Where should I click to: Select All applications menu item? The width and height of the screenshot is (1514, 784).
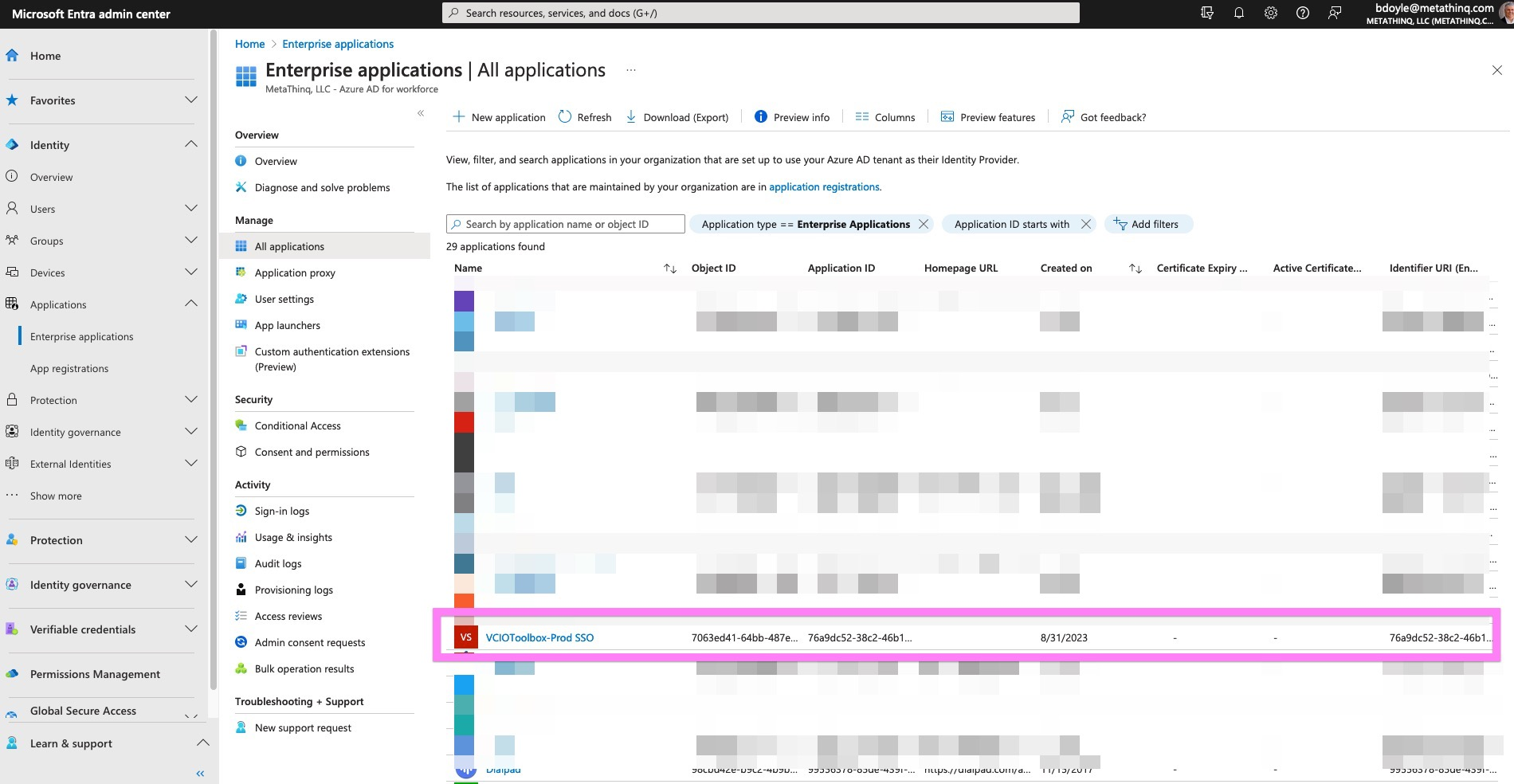[324, 246]
